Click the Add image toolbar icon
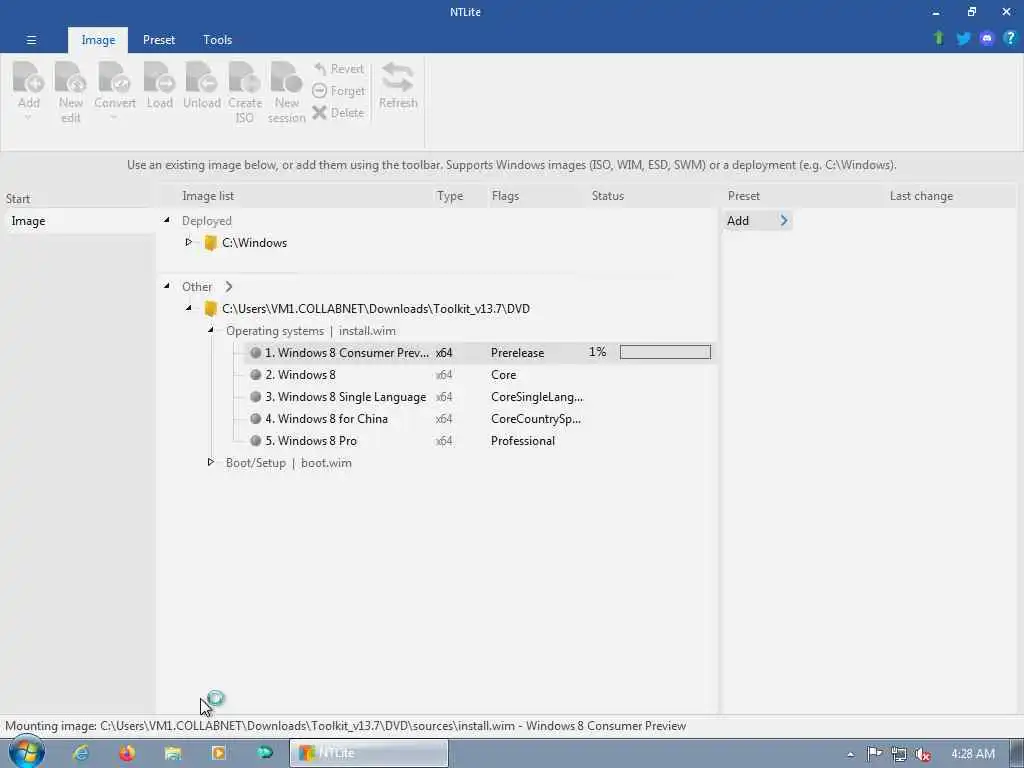Screen dimensions: 1024x768 (28, 77)
